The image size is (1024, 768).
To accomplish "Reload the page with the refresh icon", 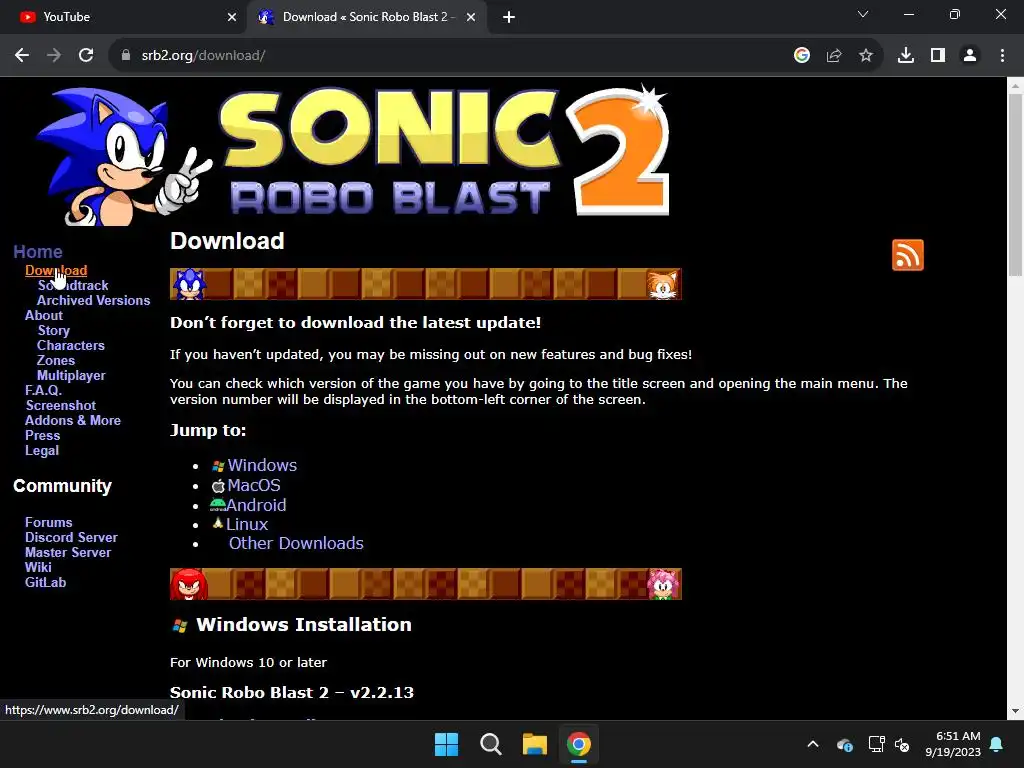I will tap(86, 56).
